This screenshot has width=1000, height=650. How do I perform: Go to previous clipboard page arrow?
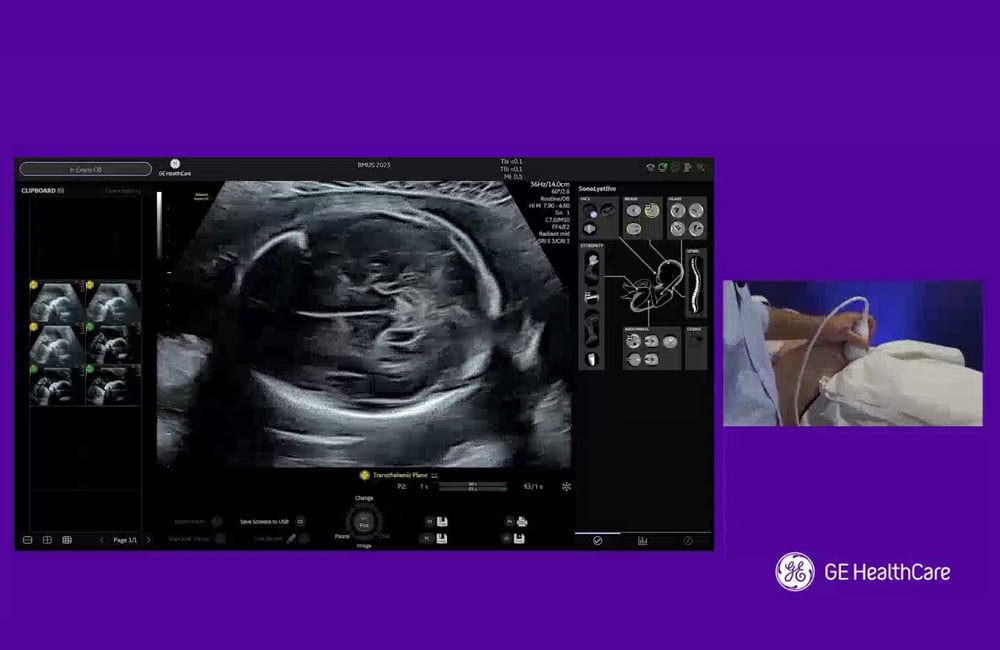(101, 540)
